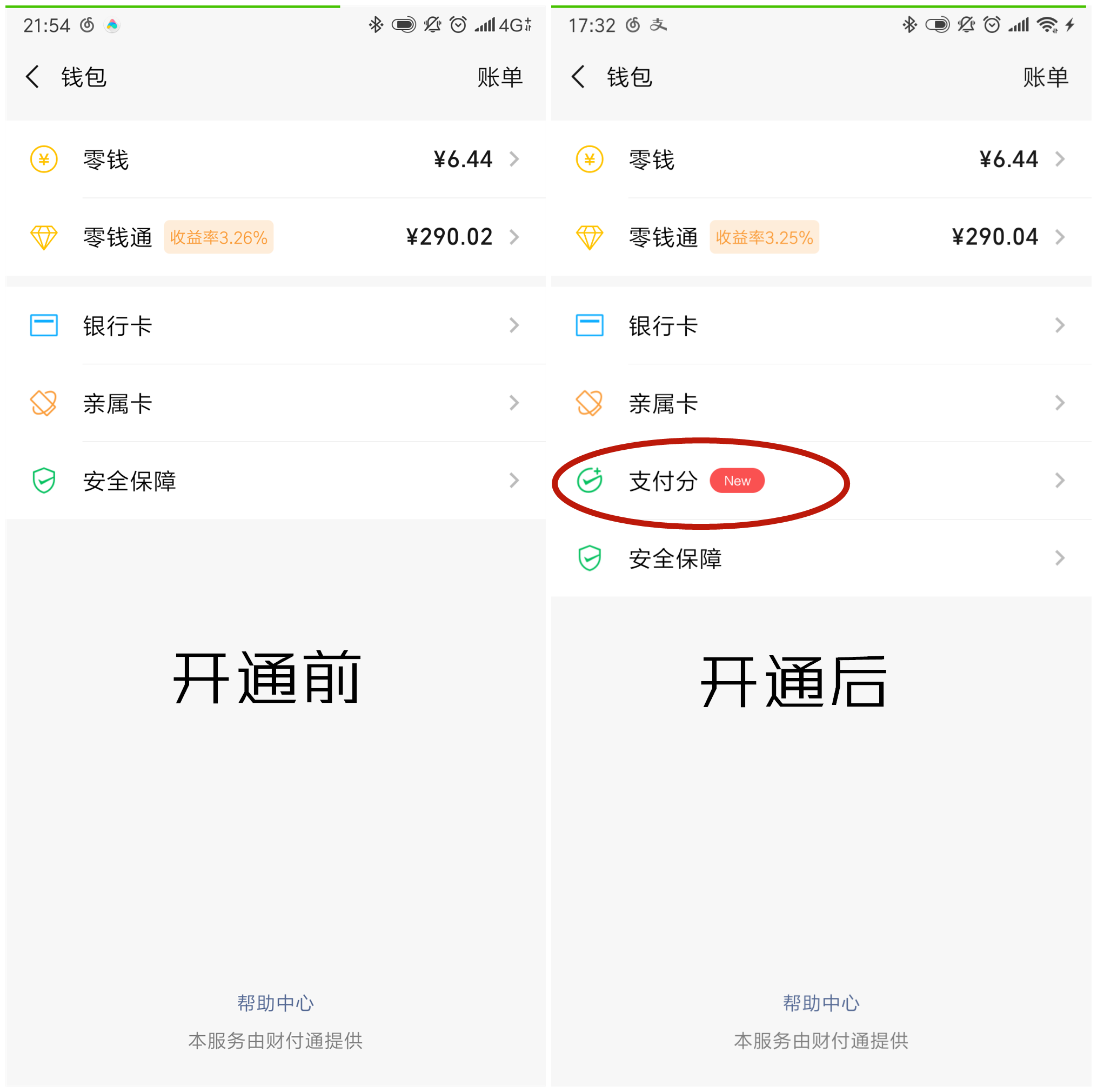Tap blue 银行卡 card icon in left screen
Viewport: 1097px width, 1092px height.
click(44, 325)
